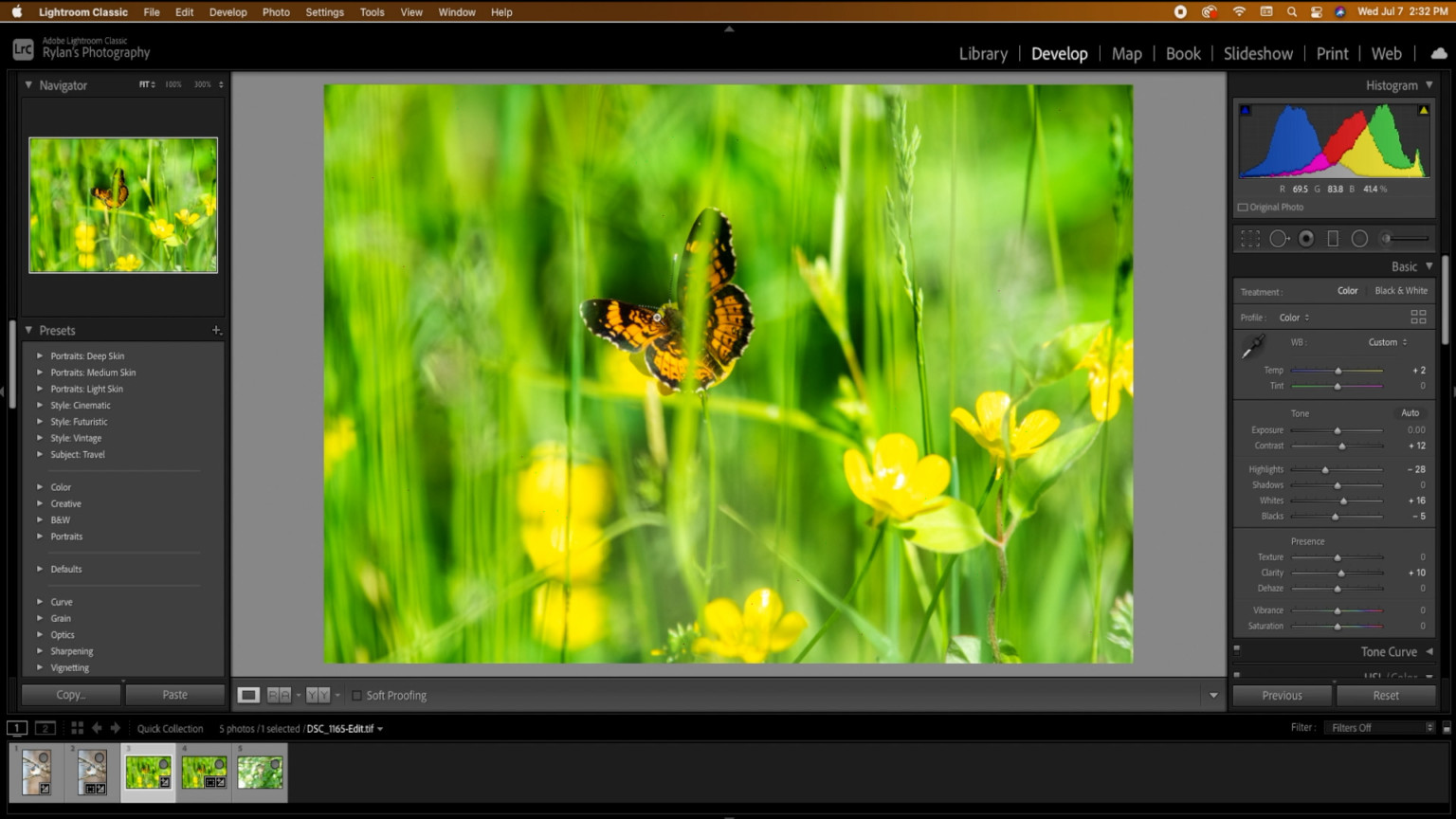Select filmstrip thumbnail number 1
The width and height of the screenshot is (1456, 819).
tap(37, 773)
